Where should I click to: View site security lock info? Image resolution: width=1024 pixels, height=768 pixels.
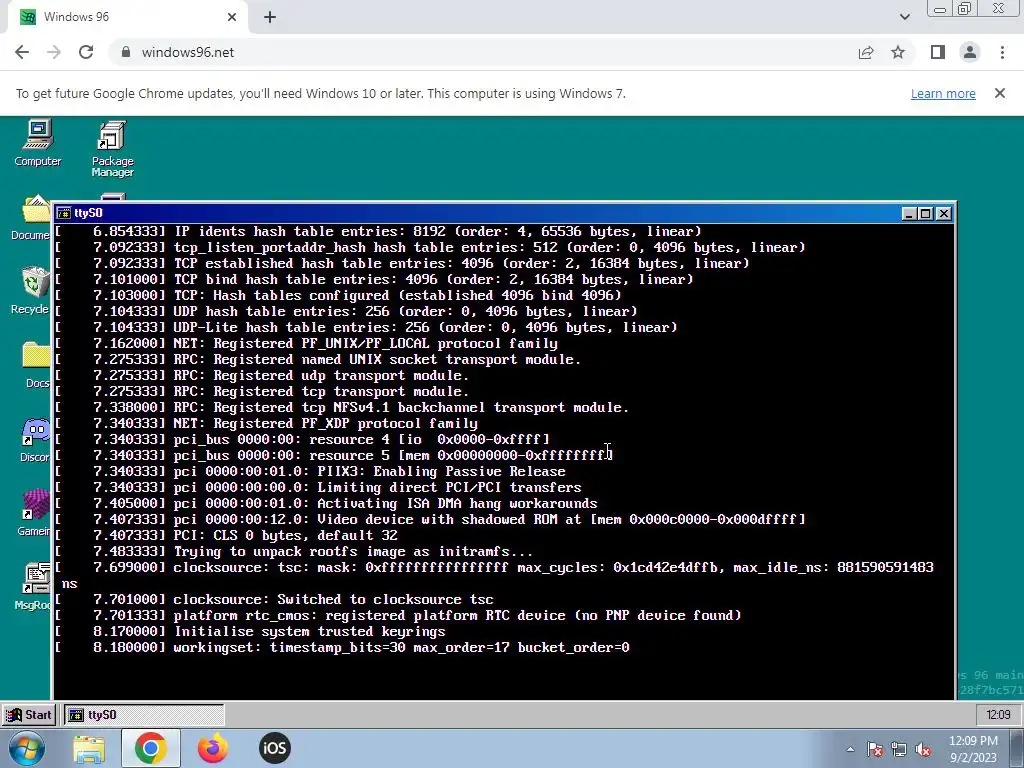[126, 52]
